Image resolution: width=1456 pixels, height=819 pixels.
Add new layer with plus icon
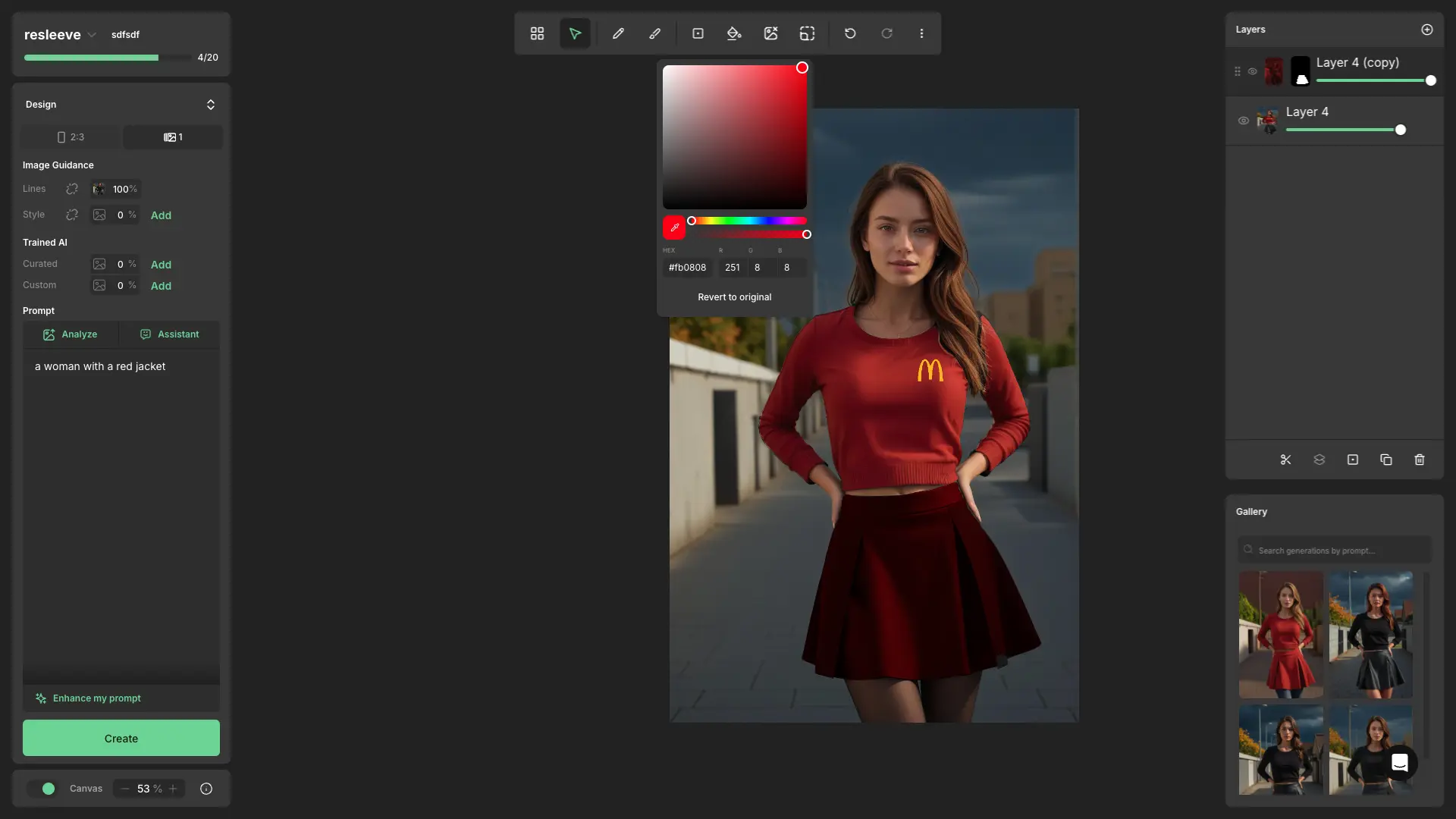(1426, 30)
